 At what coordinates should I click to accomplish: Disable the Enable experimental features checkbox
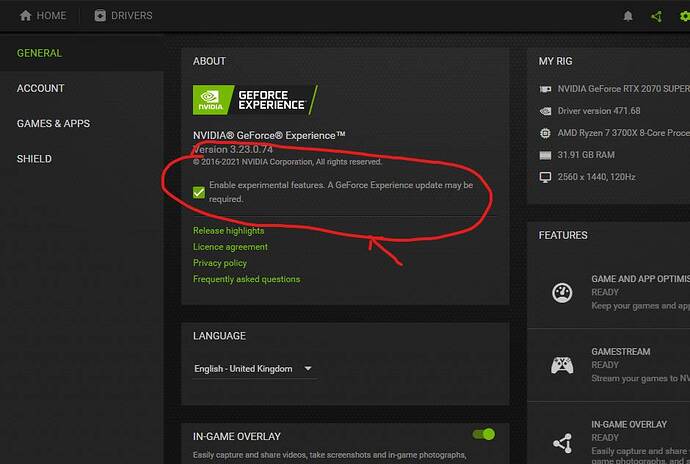pos(199,192)
